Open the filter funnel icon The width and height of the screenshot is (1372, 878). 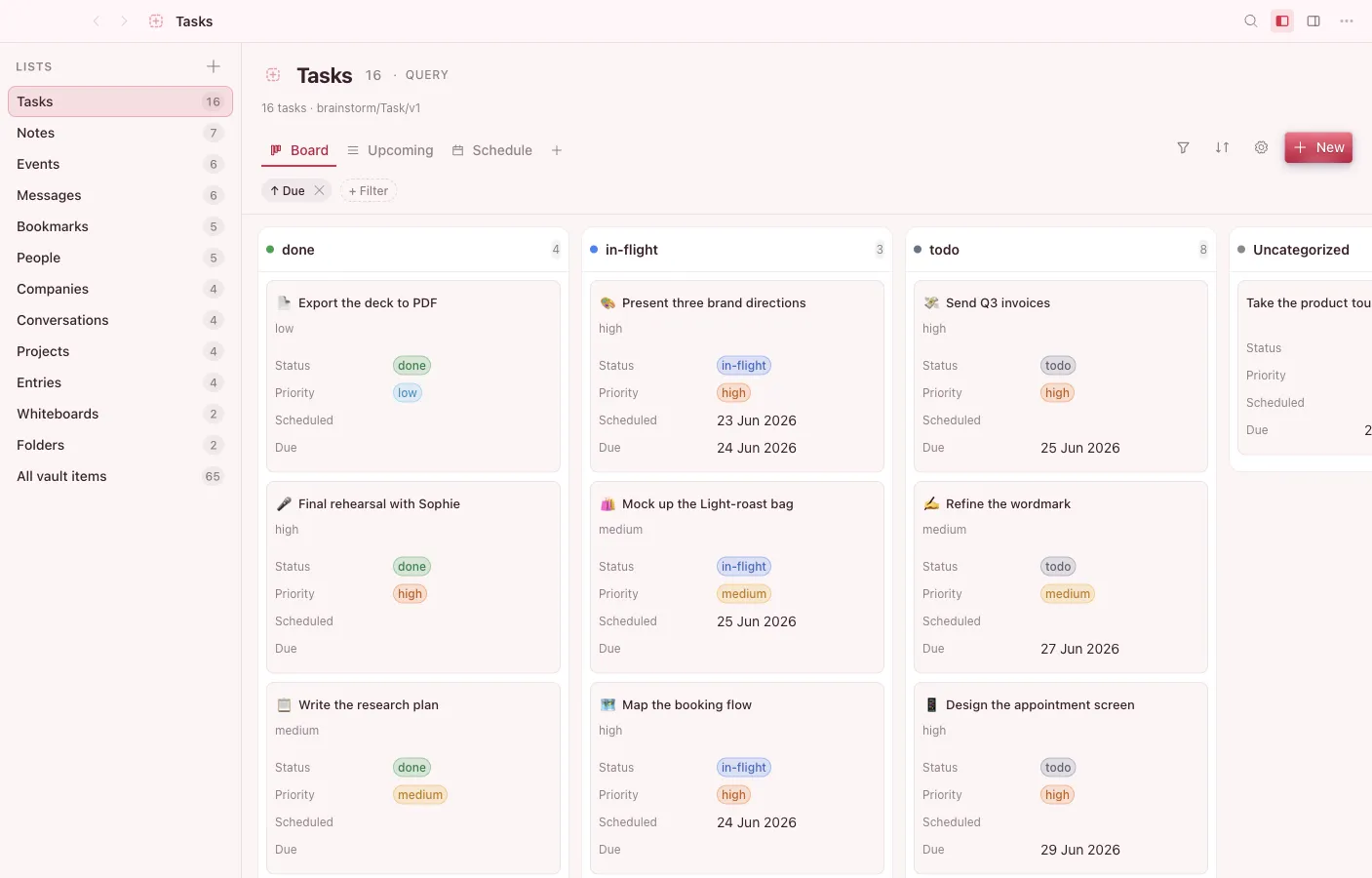[1183, 147]
